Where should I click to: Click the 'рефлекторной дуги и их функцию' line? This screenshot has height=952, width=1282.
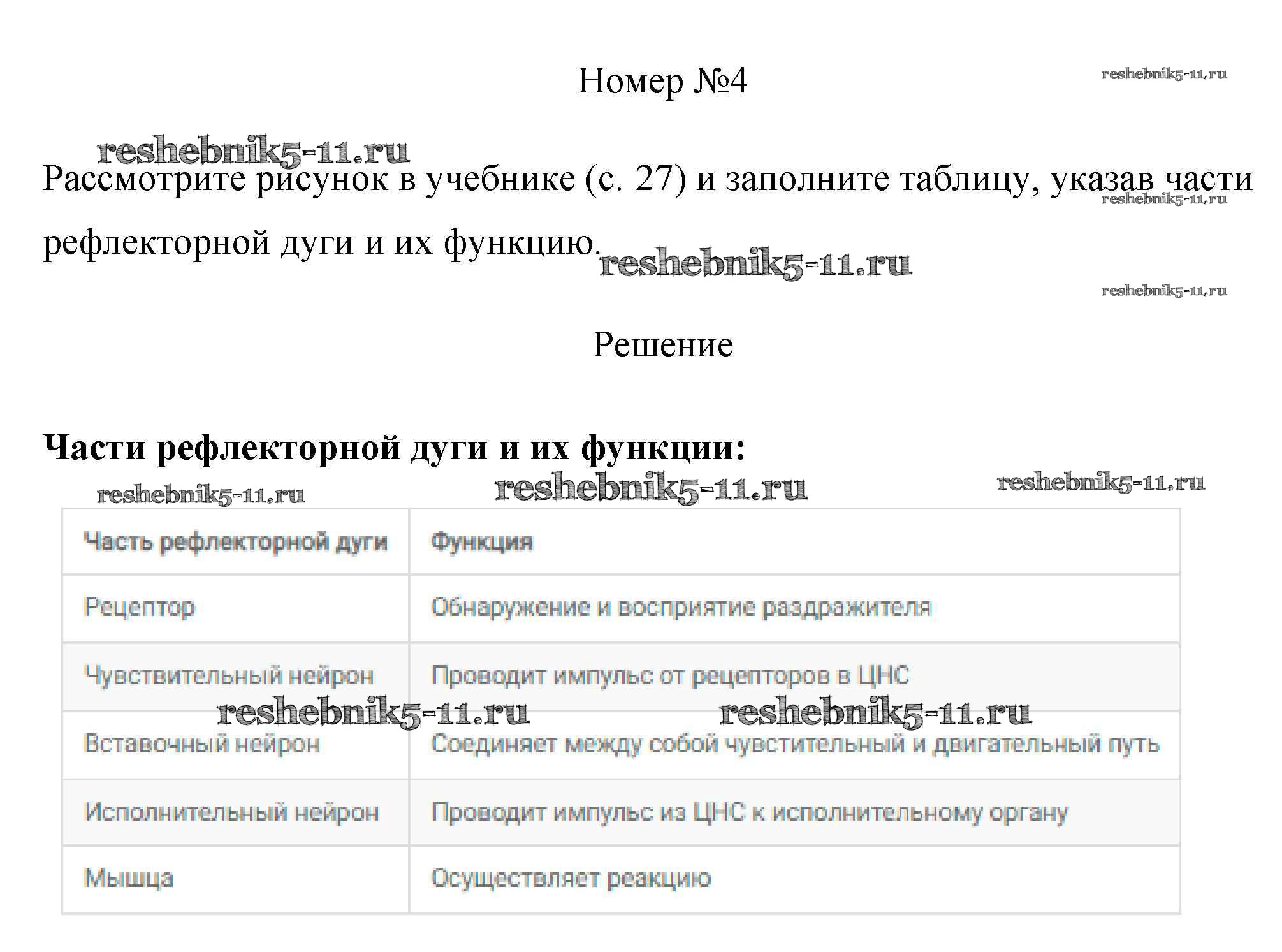pyautogui.click(x=321, y=243)
